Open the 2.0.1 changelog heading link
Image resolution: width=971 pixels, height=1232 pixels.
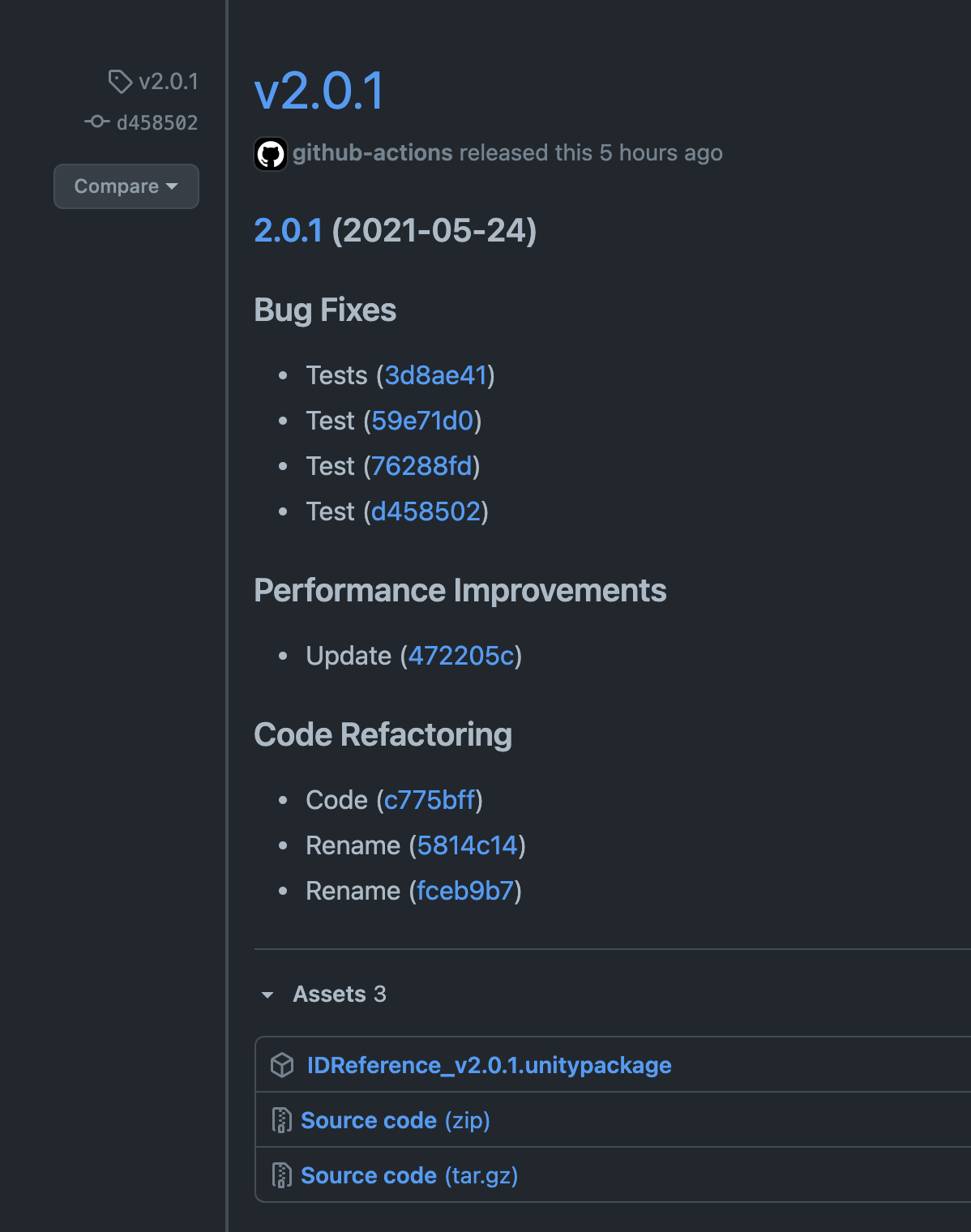coord(289,231)
